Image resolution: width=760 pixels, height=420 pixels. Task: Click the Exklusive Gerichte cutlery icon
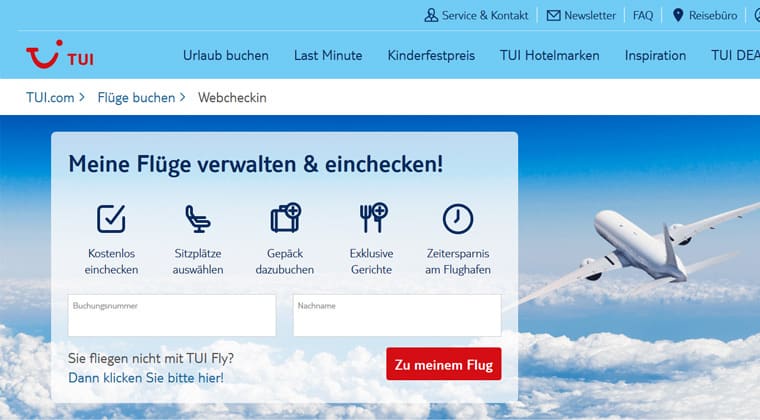pyautogui.click(x=373, y=218)
